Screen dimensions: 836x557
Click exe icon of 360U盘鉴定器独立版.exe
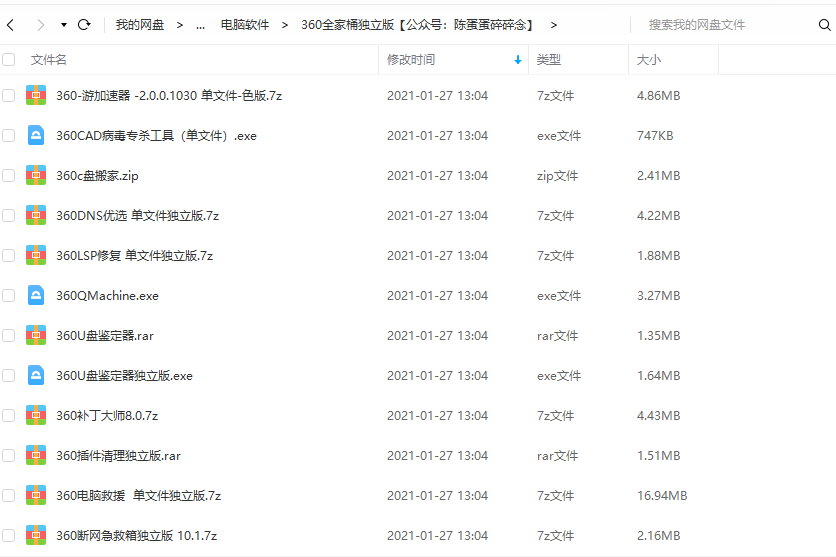(x=36, y=375)
